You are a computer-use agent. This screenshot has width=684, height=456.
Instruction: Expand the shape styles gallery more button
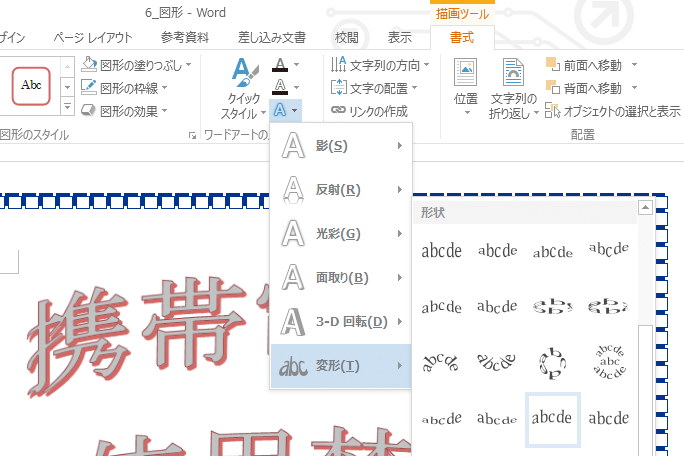click(x=68, y=107)
